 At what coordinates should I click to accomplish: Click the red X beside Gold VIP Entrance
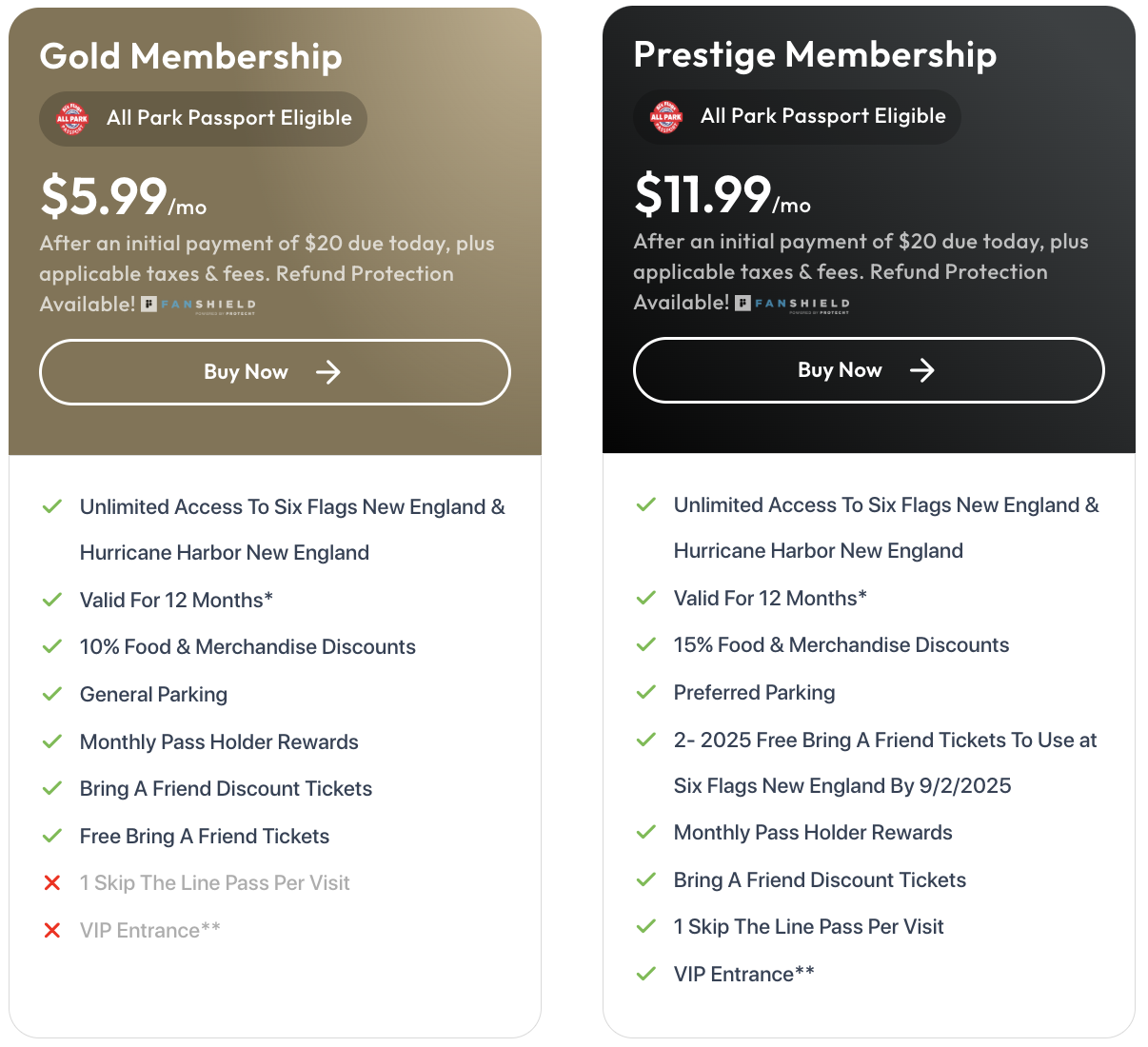(x=52, y=931)
